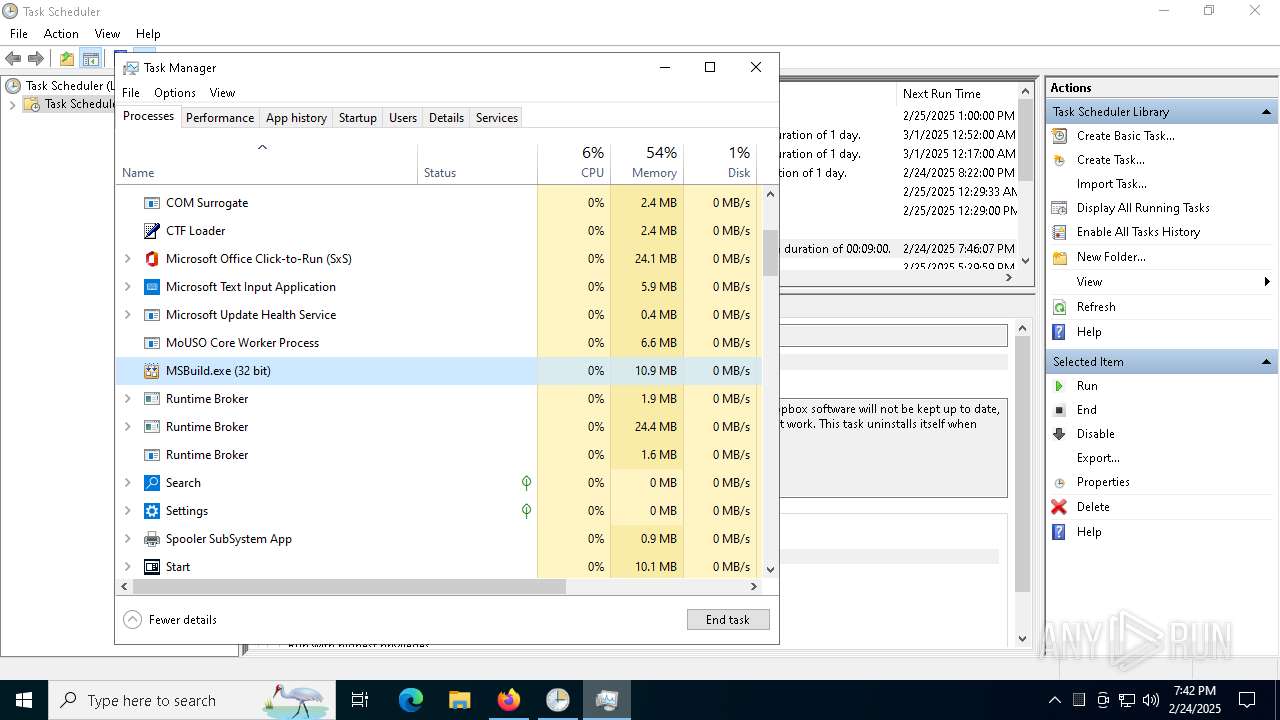The height and width of the screenshot is (720, 1280).
Task: Click the End task button
Action: click(x=728, y=620)
